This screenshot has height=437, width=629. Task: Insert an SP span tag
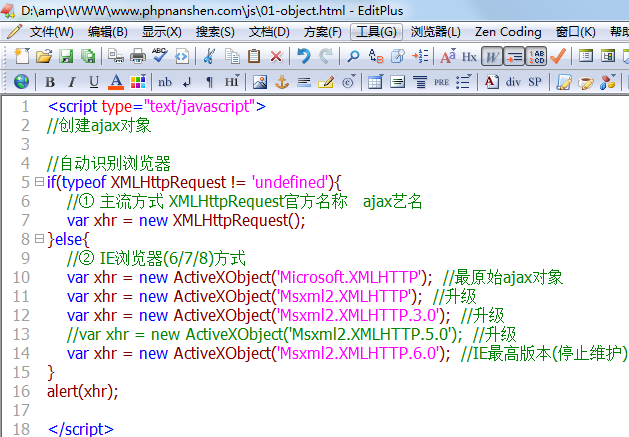coord(535,82)
